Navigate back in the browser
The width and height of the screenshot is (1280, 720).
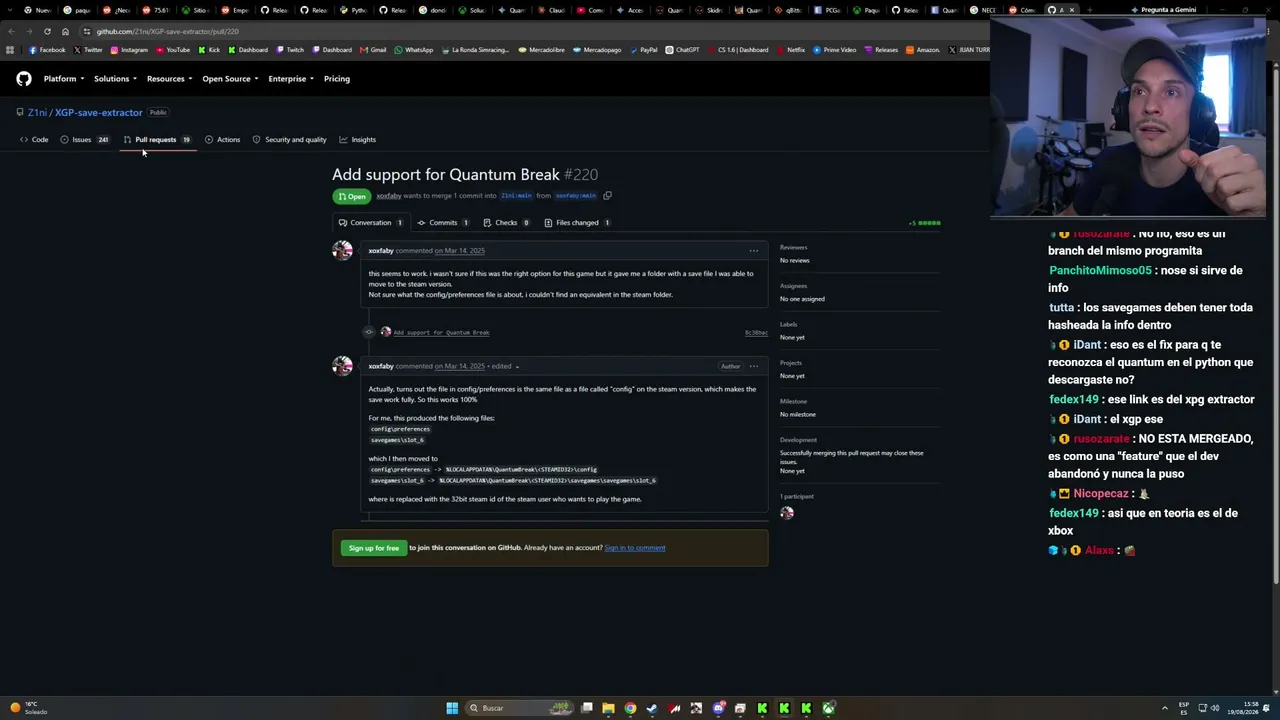coord(11,31)
